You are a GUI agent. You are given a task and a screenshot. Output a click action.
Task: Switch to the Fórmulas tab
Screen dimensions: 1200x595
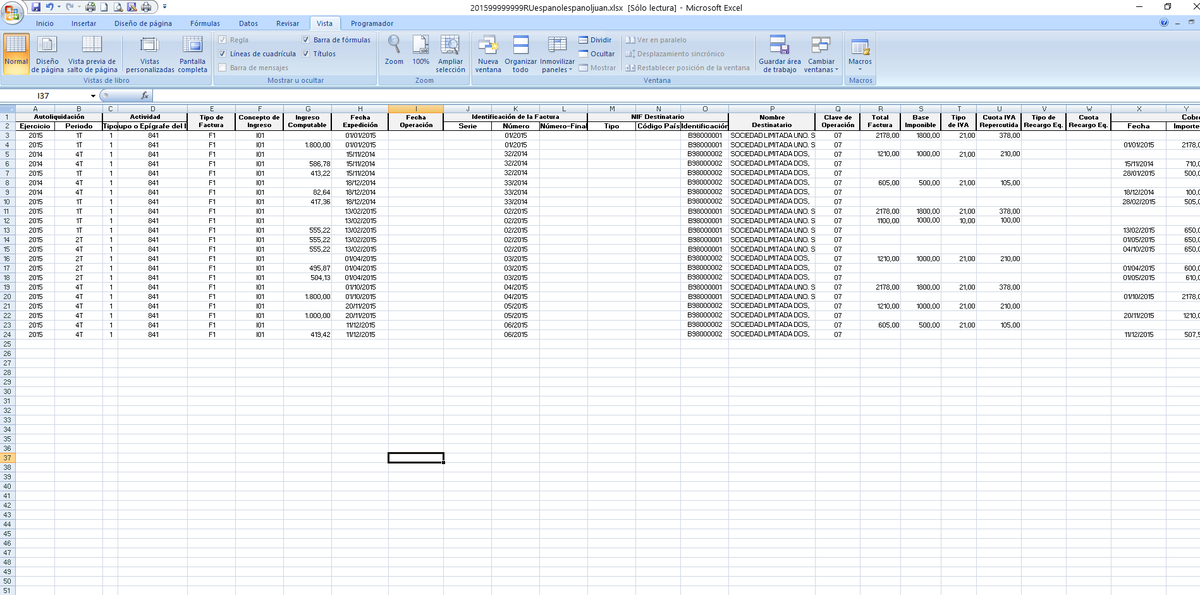[205, 23]
